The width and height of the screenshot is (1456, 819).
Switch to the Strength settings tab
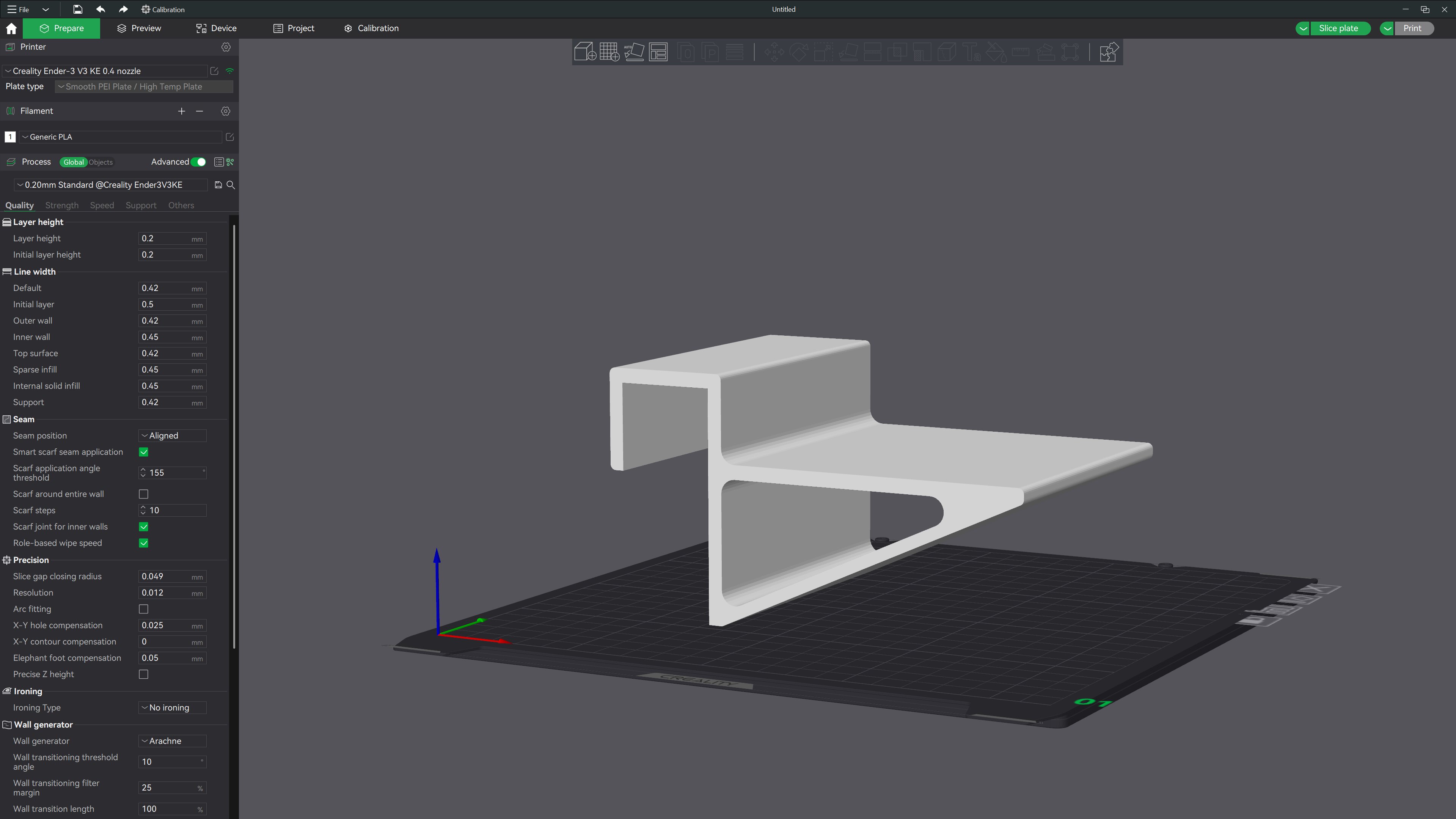[61, 205]
